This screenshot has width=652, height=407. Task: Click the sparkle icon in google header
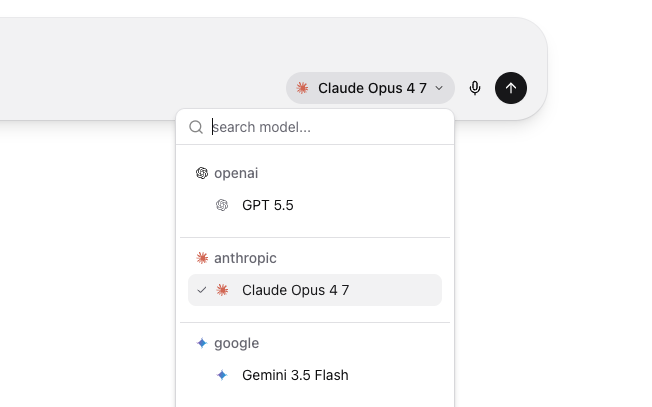pos(202,343)
